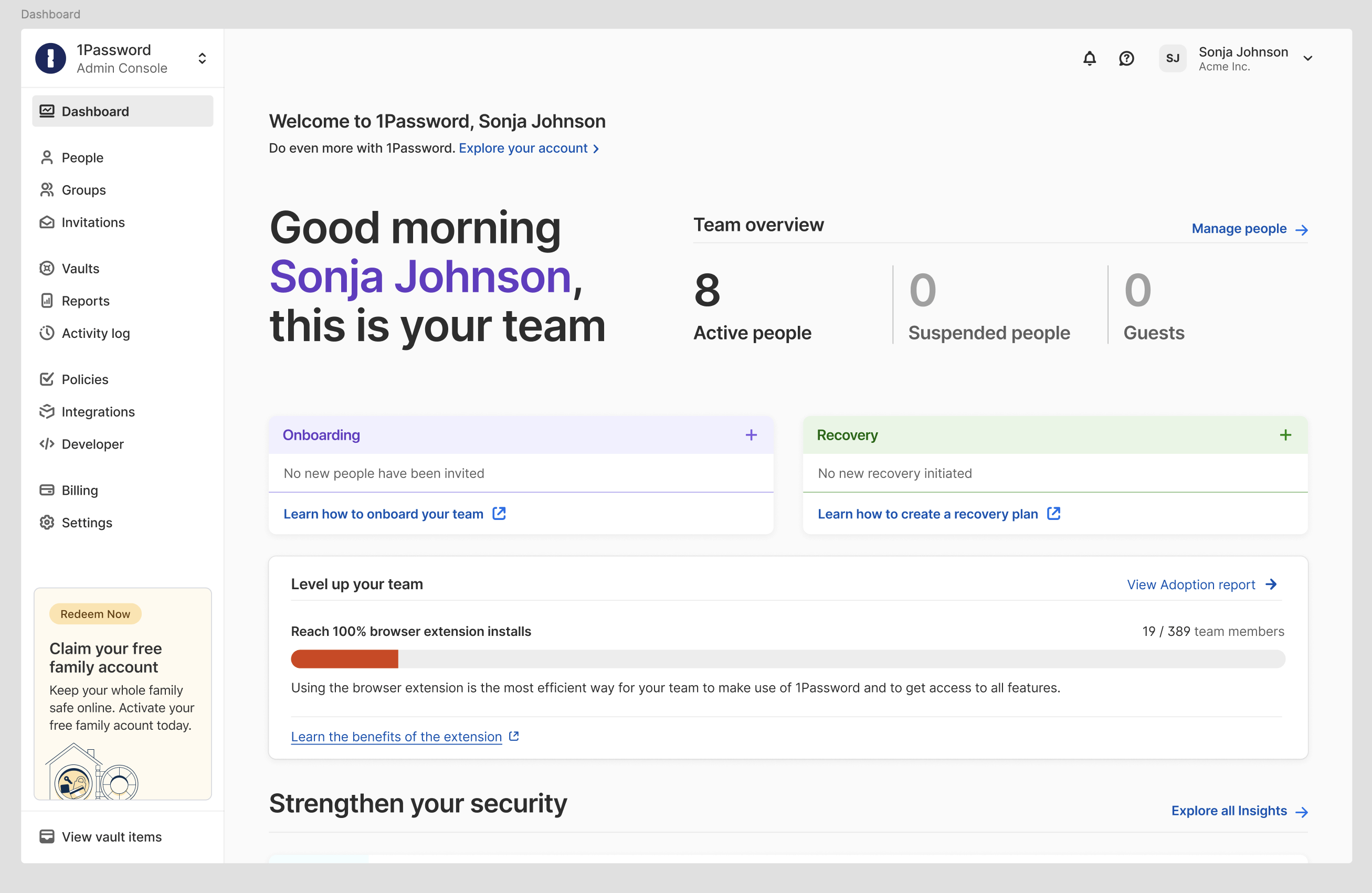Switch to the Dashboard menu item
The height and width of the screenshot is (893, 1372).
point(94,111)
